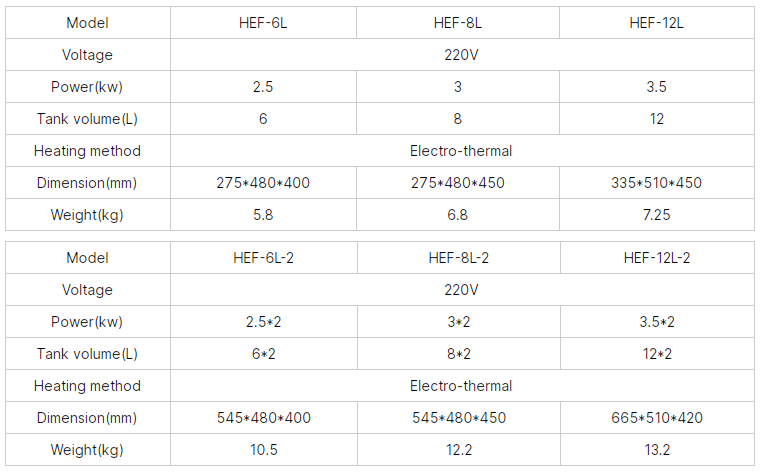Click the tank volume 12*2 cell
Viewport: 760px width, 474px height.
tap(657, 354)
